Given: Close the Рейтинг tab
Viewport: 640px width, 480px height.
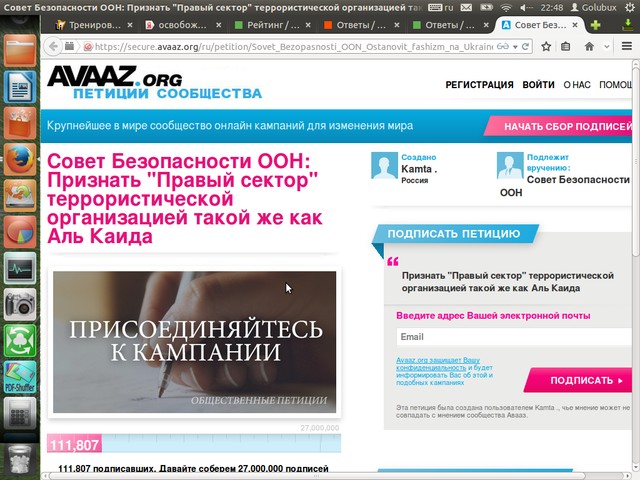Looking at the screenshot, I should click(308, 25).
